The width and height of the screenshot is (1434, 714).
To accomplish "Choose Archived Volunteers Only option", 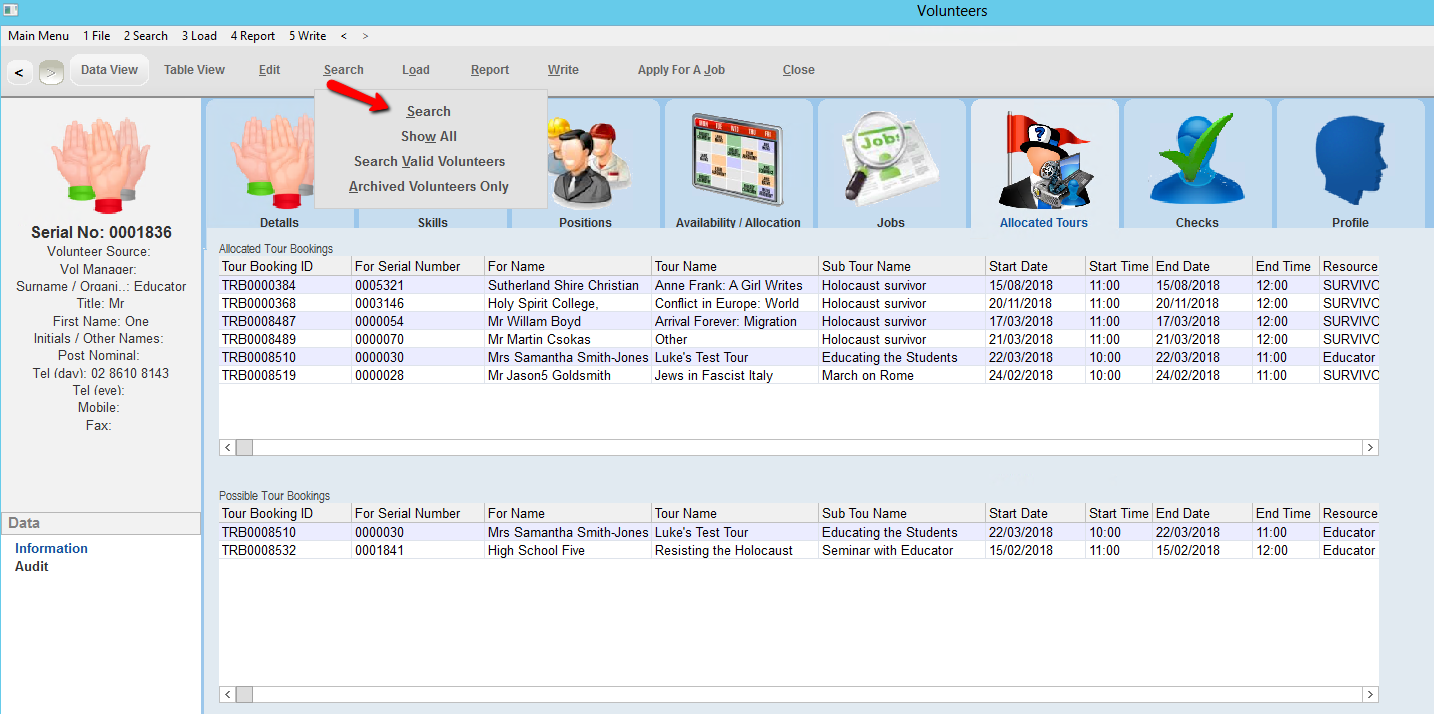I will [429, 187].
